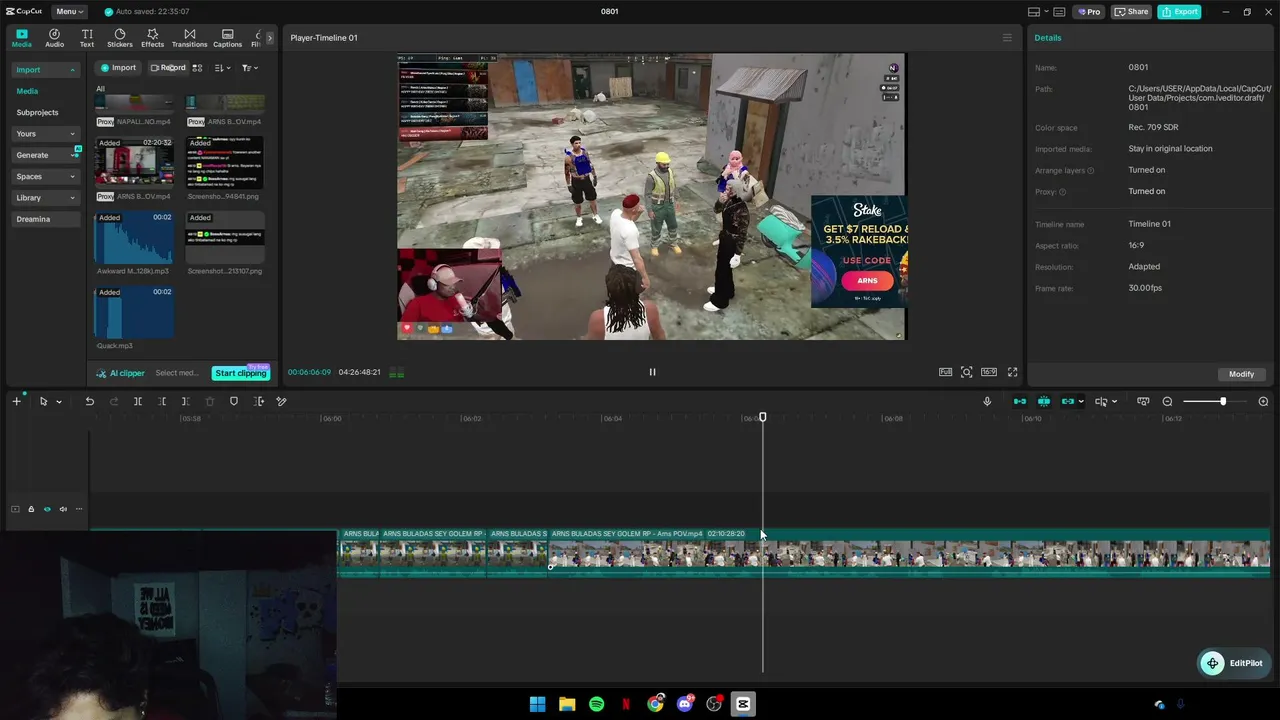The image size is (1280, 720).
Task: Open the linkage options dropdown arrow
Action: (1081, 402)
